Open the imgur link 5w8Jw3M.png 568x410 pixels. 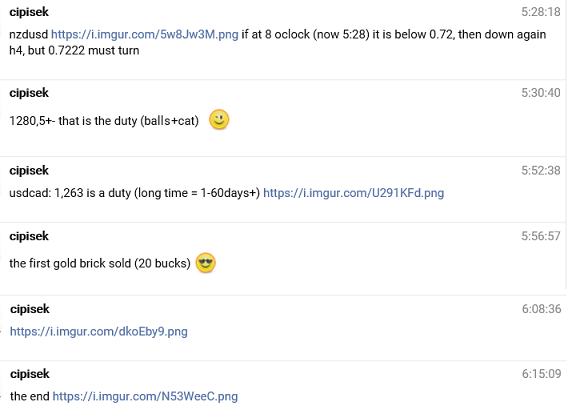(145, 34)
